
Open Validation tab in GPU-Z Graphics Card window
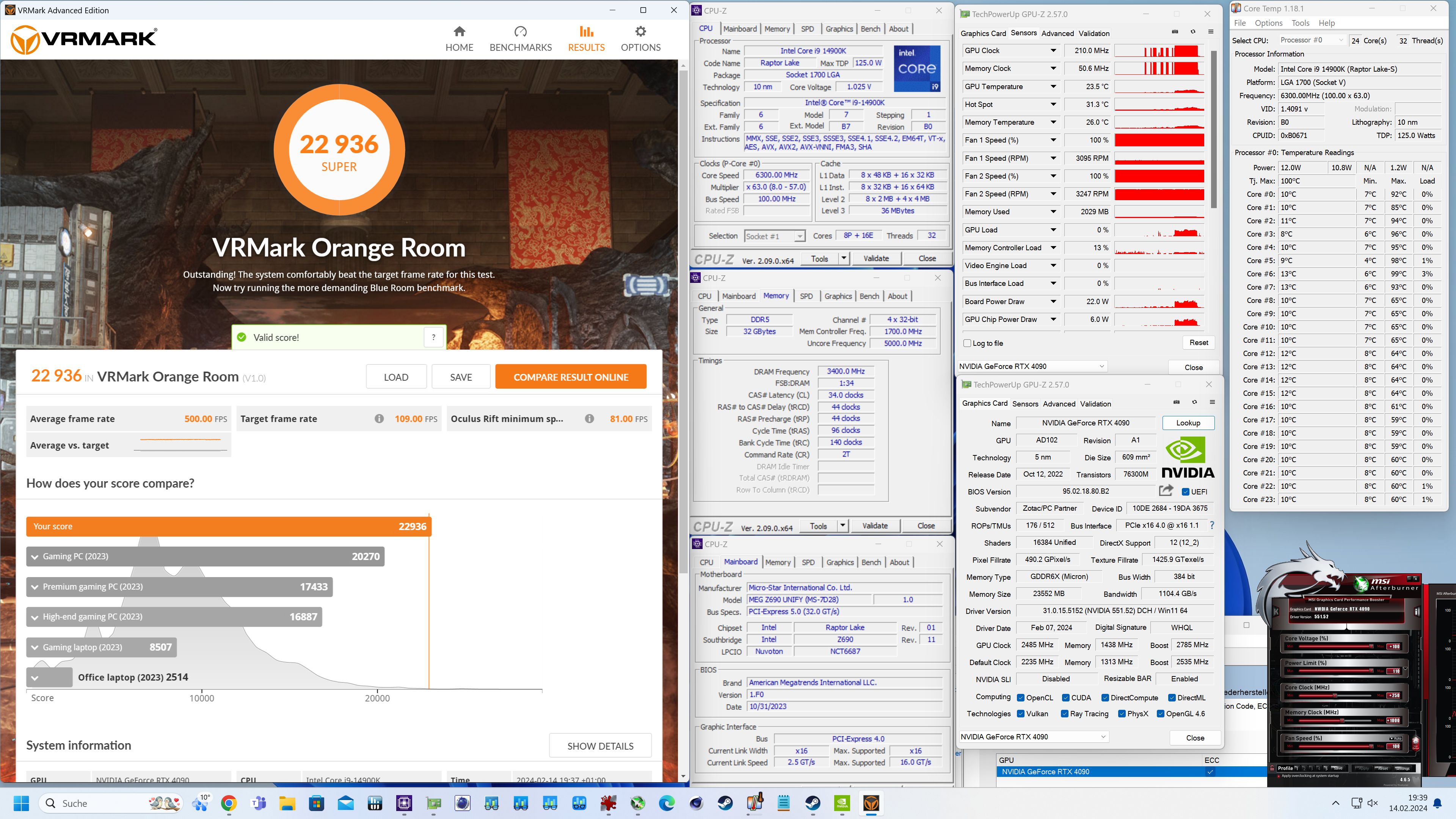pyautogui.click(x=1095, y=403)
